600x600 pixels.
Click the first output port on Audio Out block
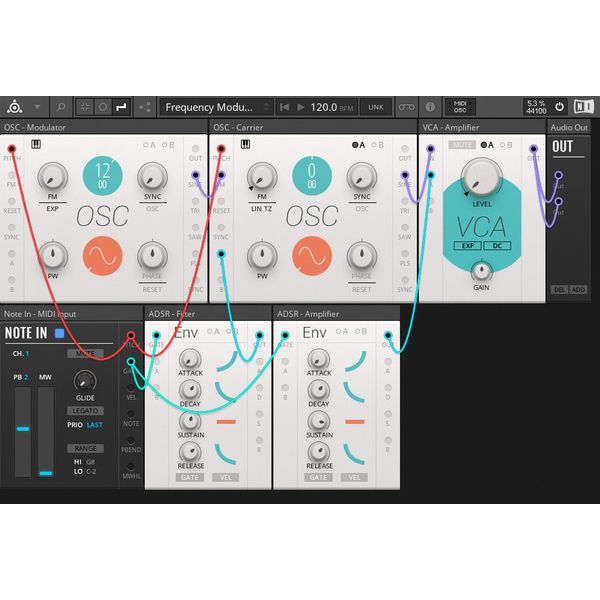point(559,175)
